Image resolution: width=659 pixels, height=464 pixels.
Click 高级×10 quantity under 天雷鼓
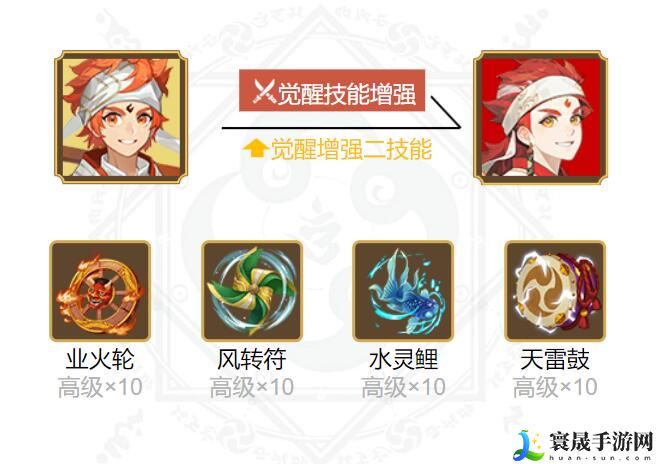555,388
